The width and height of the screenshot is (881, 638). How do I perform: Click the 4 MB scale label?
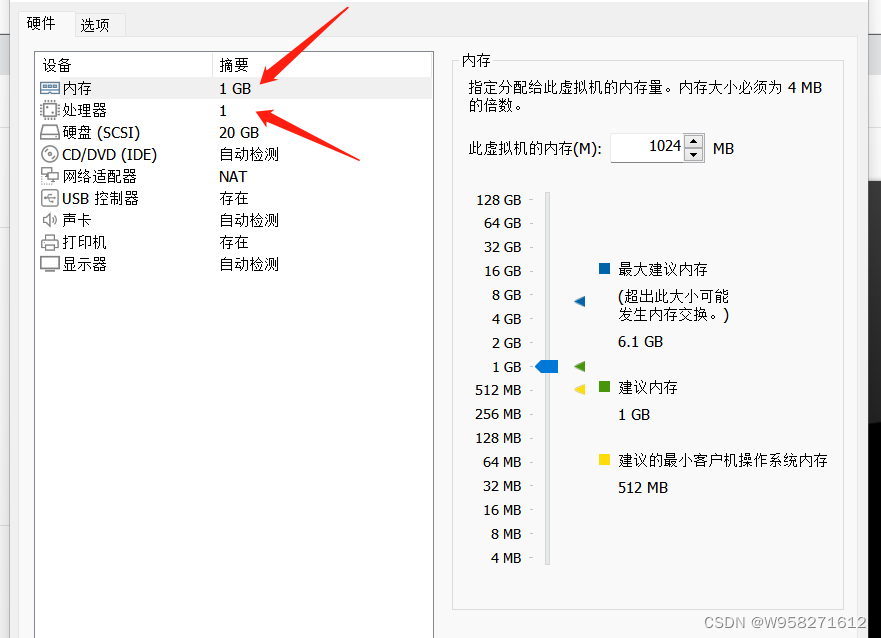[506, 558]
